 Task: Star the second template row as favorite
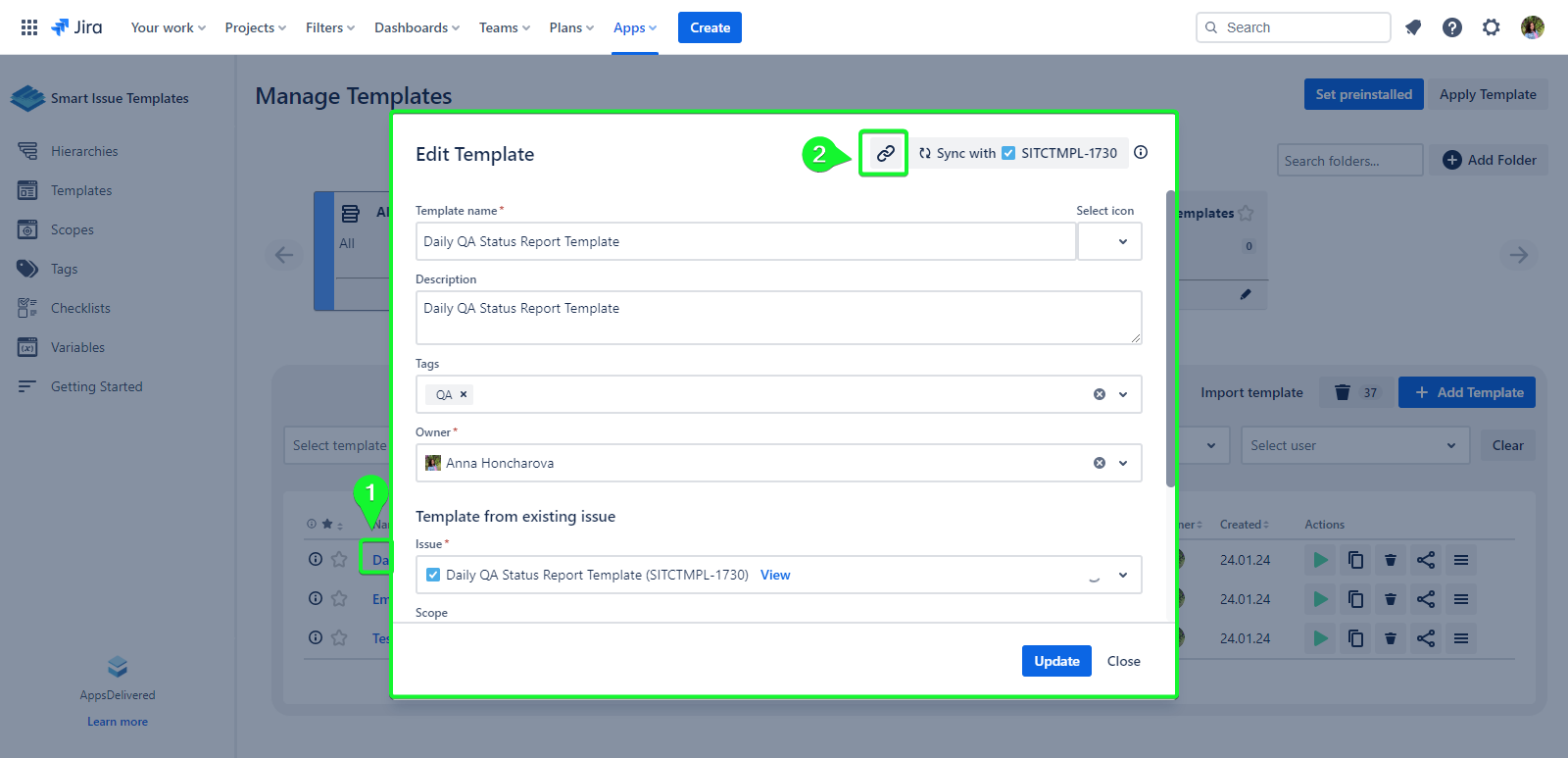click(x=339, y=598)
